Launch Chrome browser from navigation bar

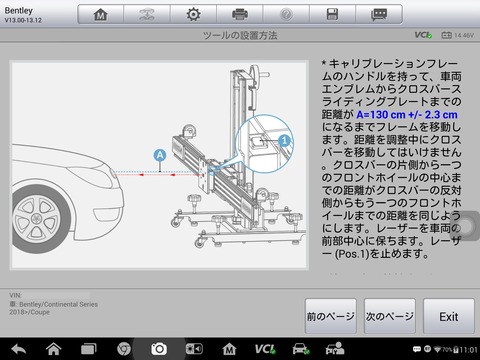point(124,349)
